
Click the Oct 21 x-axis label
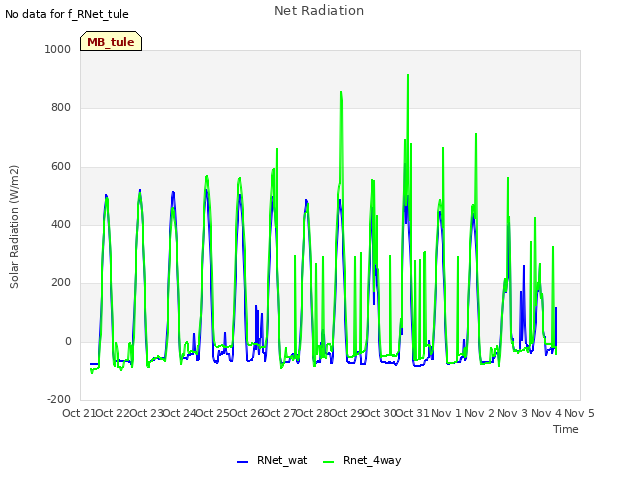79,413
